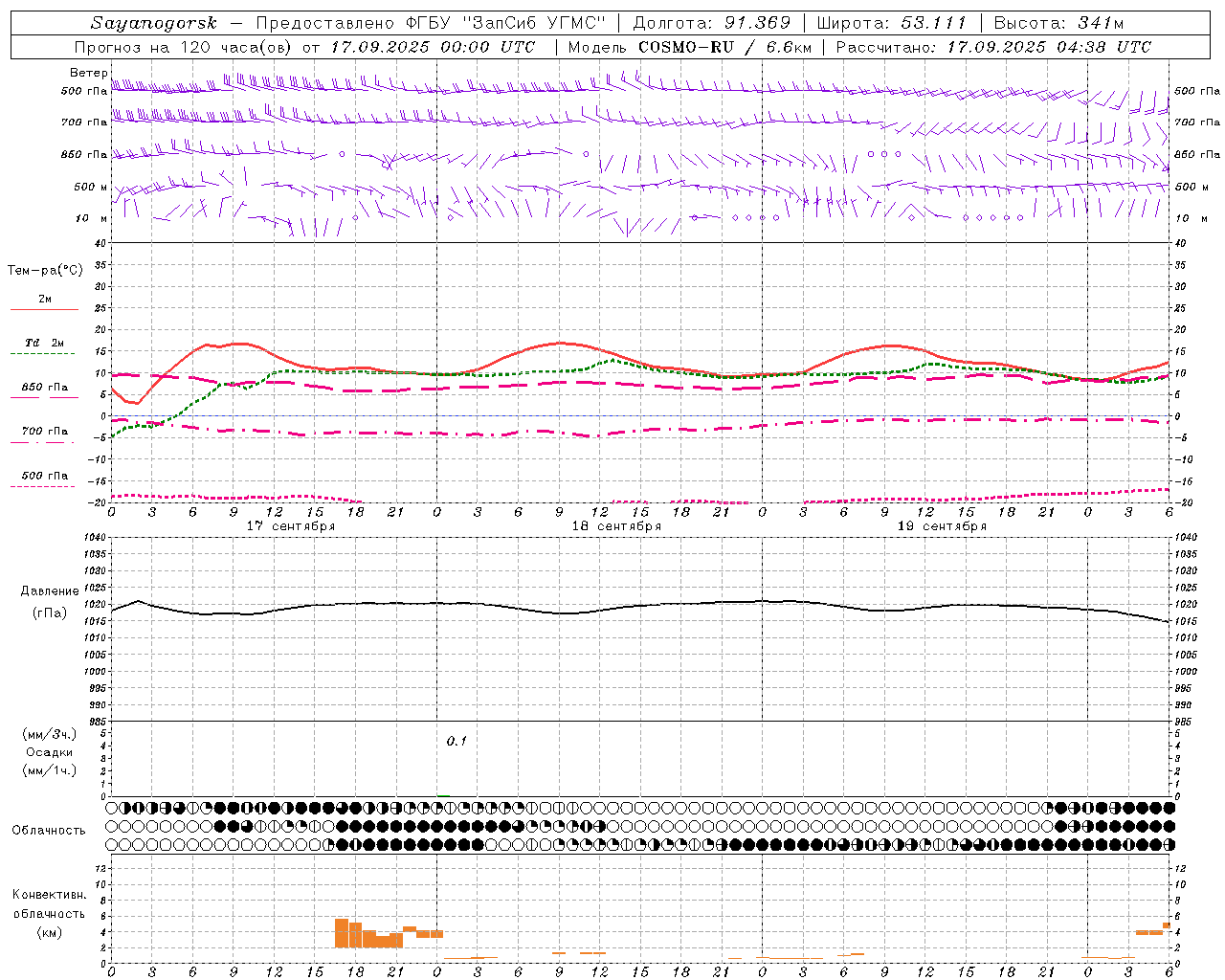Click the 17 сентября date label
Viewport: 1225px width, 980px height.
pyautogui.click(x=290, y=525)
